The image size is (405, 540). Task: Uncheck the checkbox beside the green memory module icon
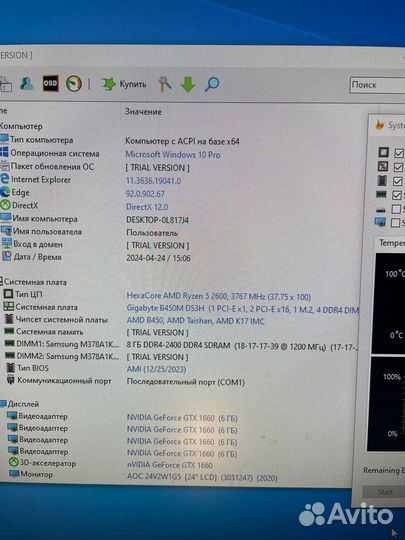point(397,195)
